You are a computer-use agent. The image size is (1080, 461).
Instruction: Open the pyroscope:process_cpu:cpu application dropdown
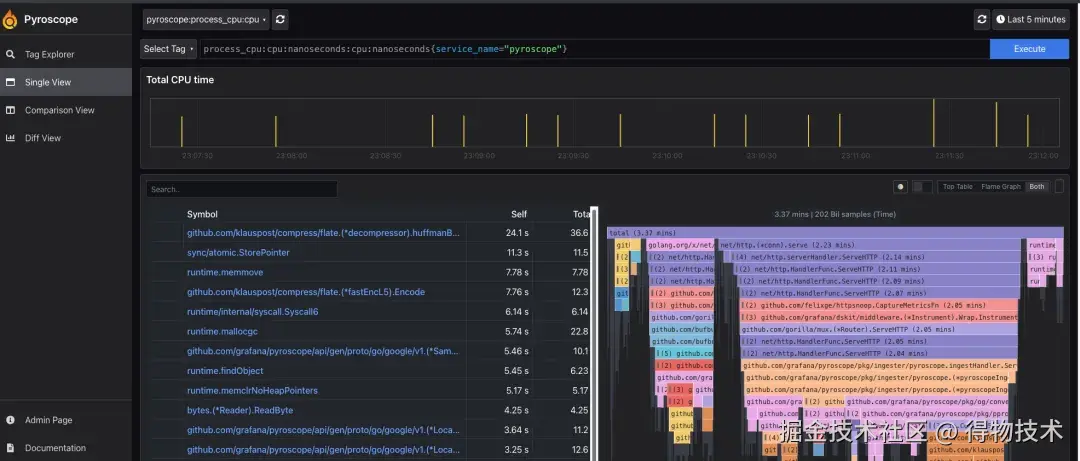coord(206,19)
